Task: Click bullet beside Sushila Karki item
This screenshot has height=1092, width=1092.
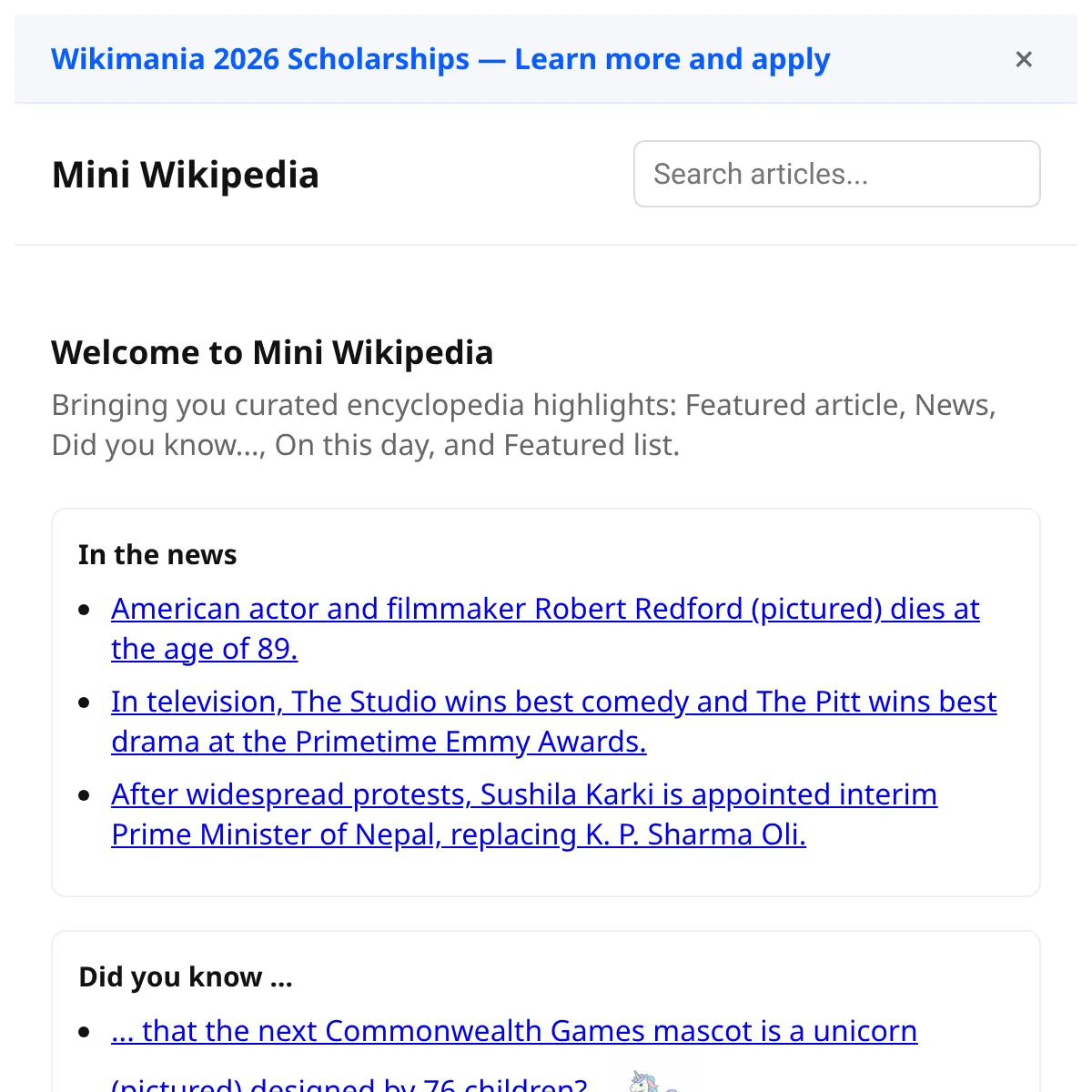Action: 85,795
